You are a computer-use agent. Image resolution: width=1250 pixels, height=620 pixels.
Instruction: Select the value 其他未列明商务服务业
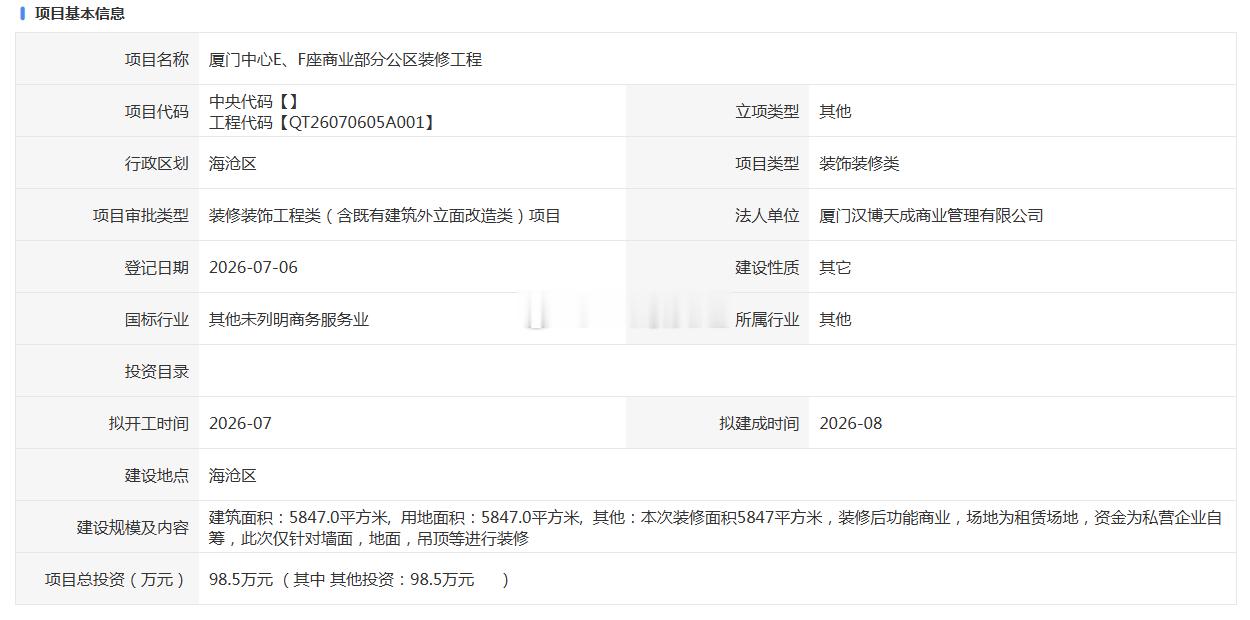click(x=289, y=320)
